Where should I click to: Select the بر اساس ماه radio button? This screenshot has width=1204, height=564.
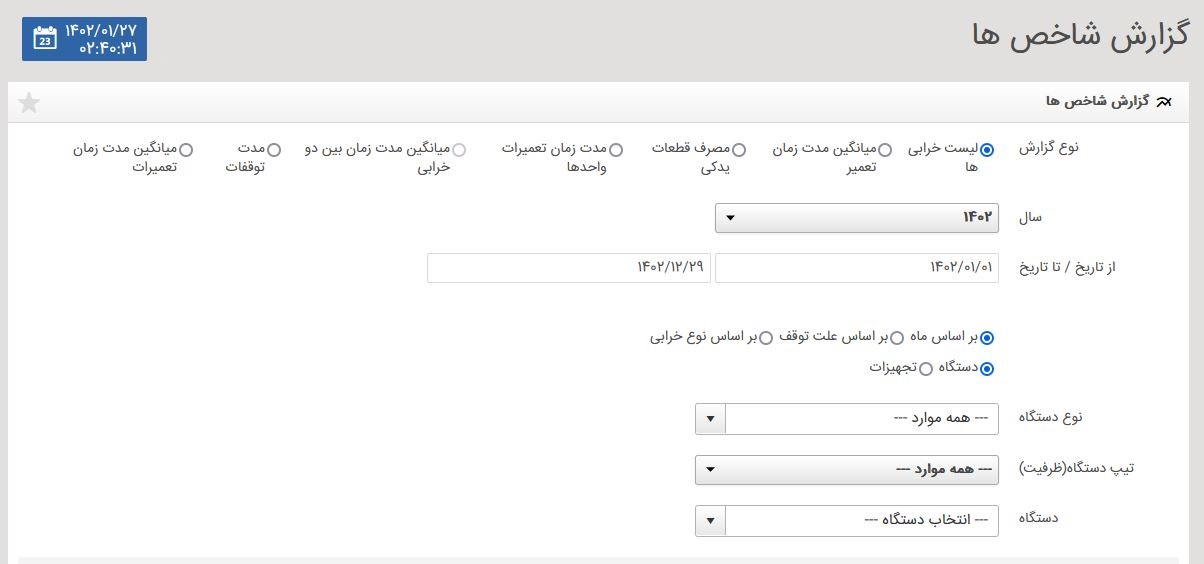pos(987,338)
